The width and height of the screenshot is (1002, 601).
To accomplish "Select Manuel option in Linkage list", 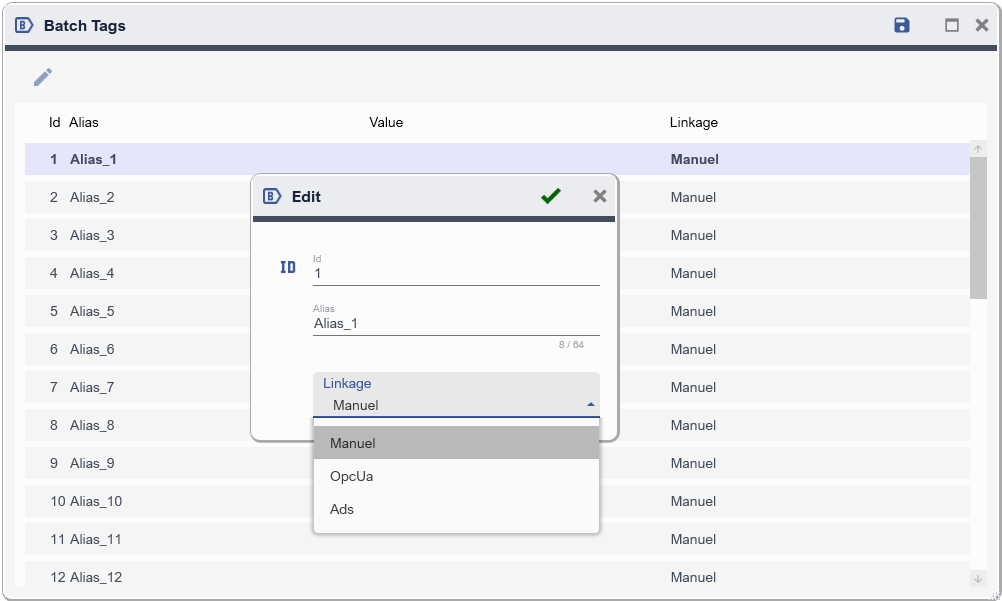I will click(456, 443).
